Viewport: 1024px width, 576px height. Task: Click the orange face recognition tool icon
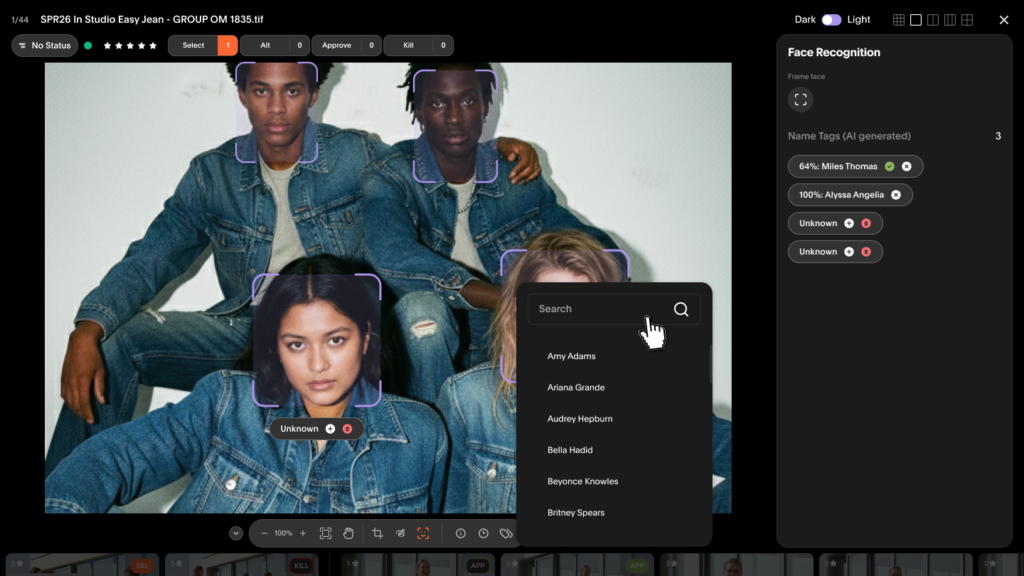[x=423, y=534]
